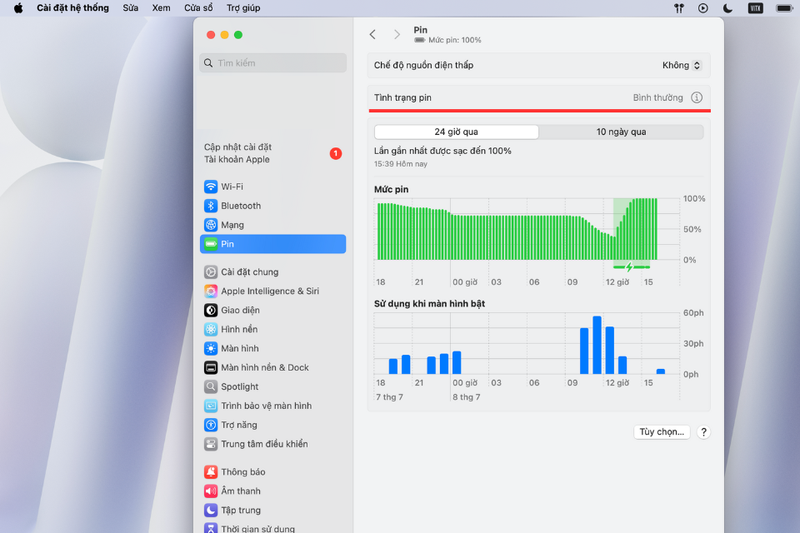Click the AirPods icon in menu bar
This screenshot has width=800, height=533.
(679, 8)
